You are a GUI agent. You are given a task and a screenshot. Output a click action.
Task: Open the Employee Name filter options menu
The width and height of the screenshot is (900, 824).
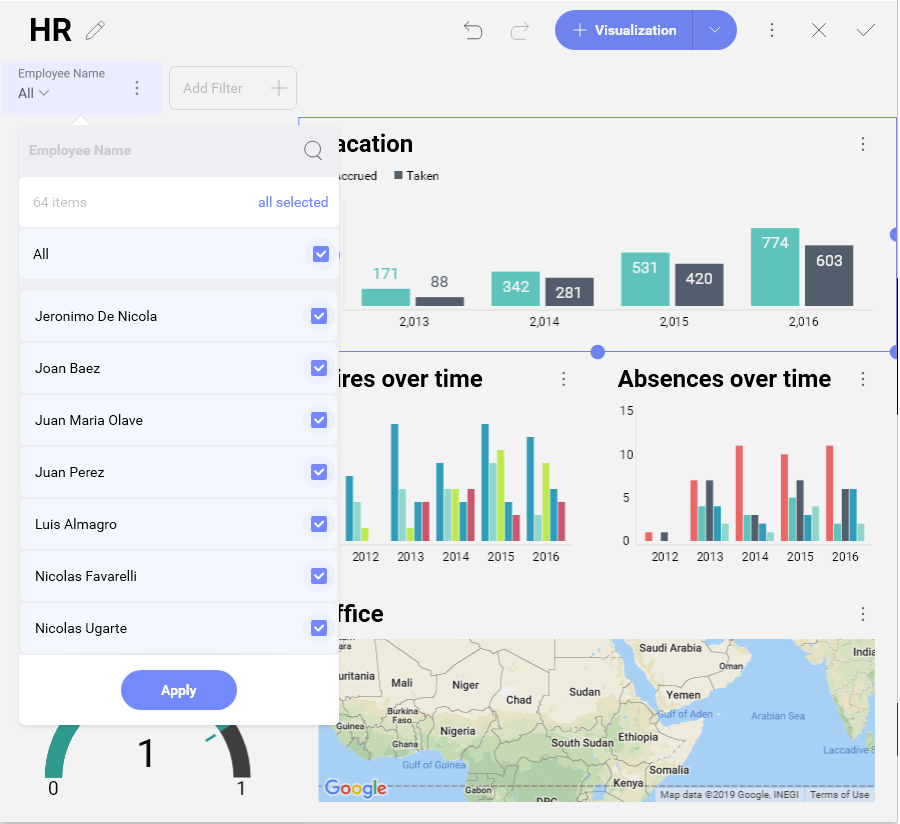coord(137,89)
